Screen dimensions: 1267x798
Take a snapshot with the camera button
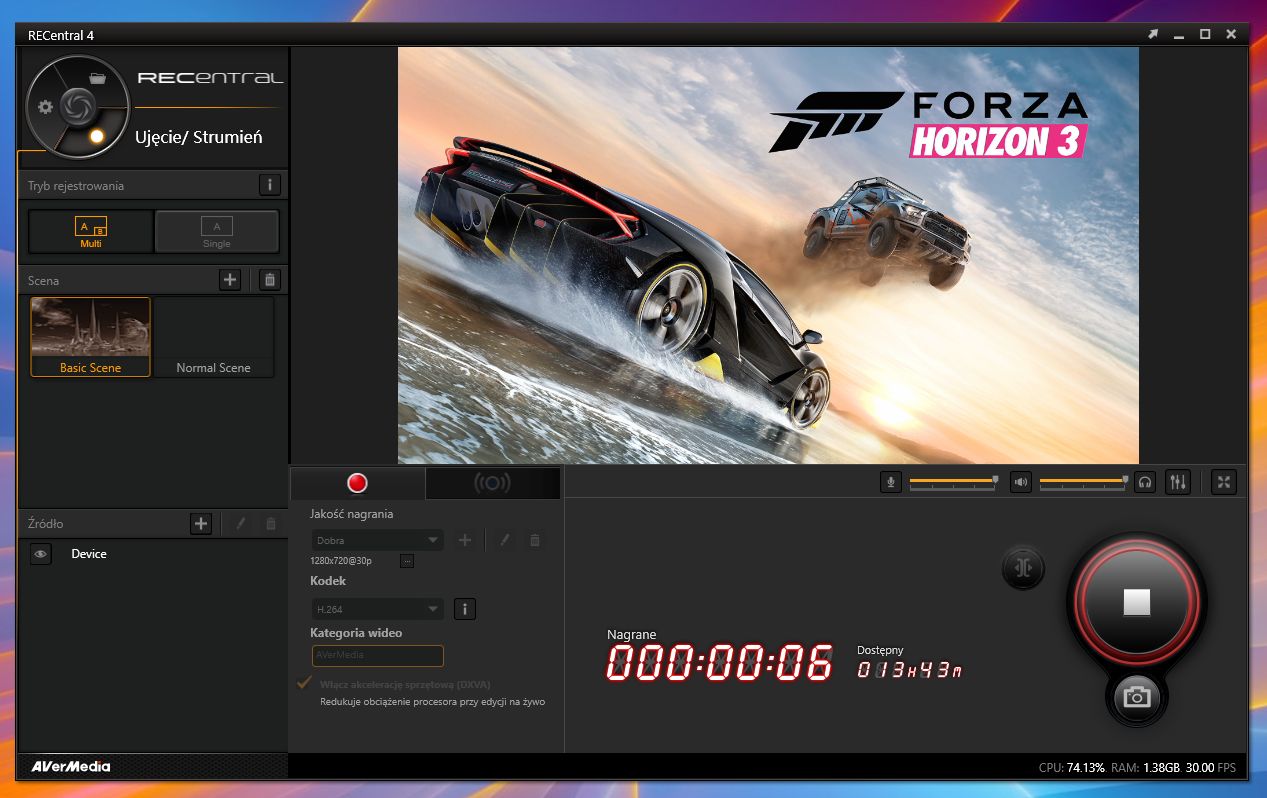point(1137,697)
